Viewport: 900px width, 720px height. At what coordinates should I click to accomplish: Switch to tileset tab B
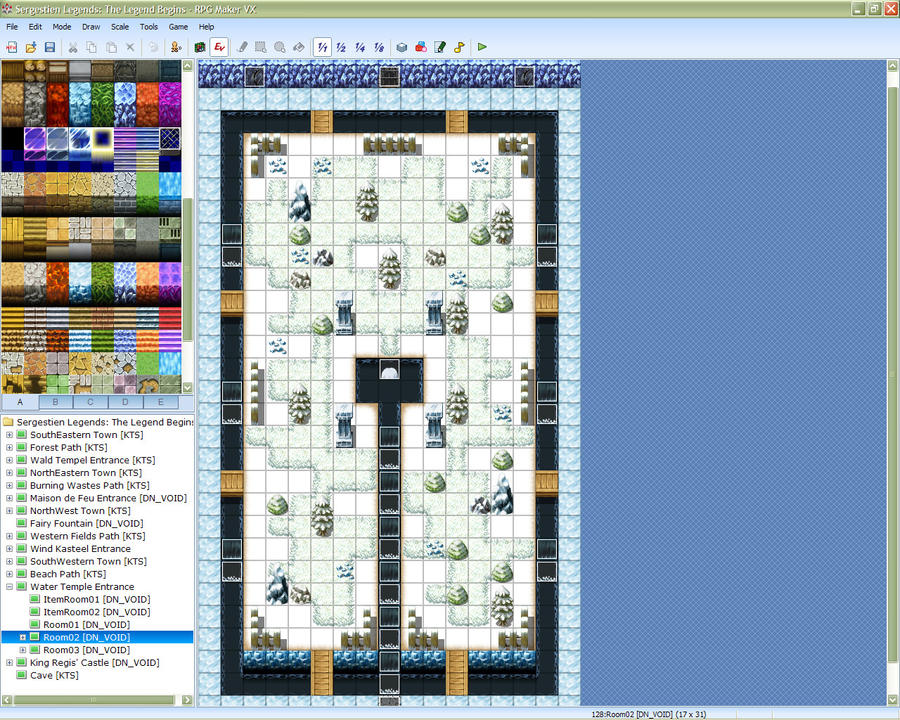point(56,402)
